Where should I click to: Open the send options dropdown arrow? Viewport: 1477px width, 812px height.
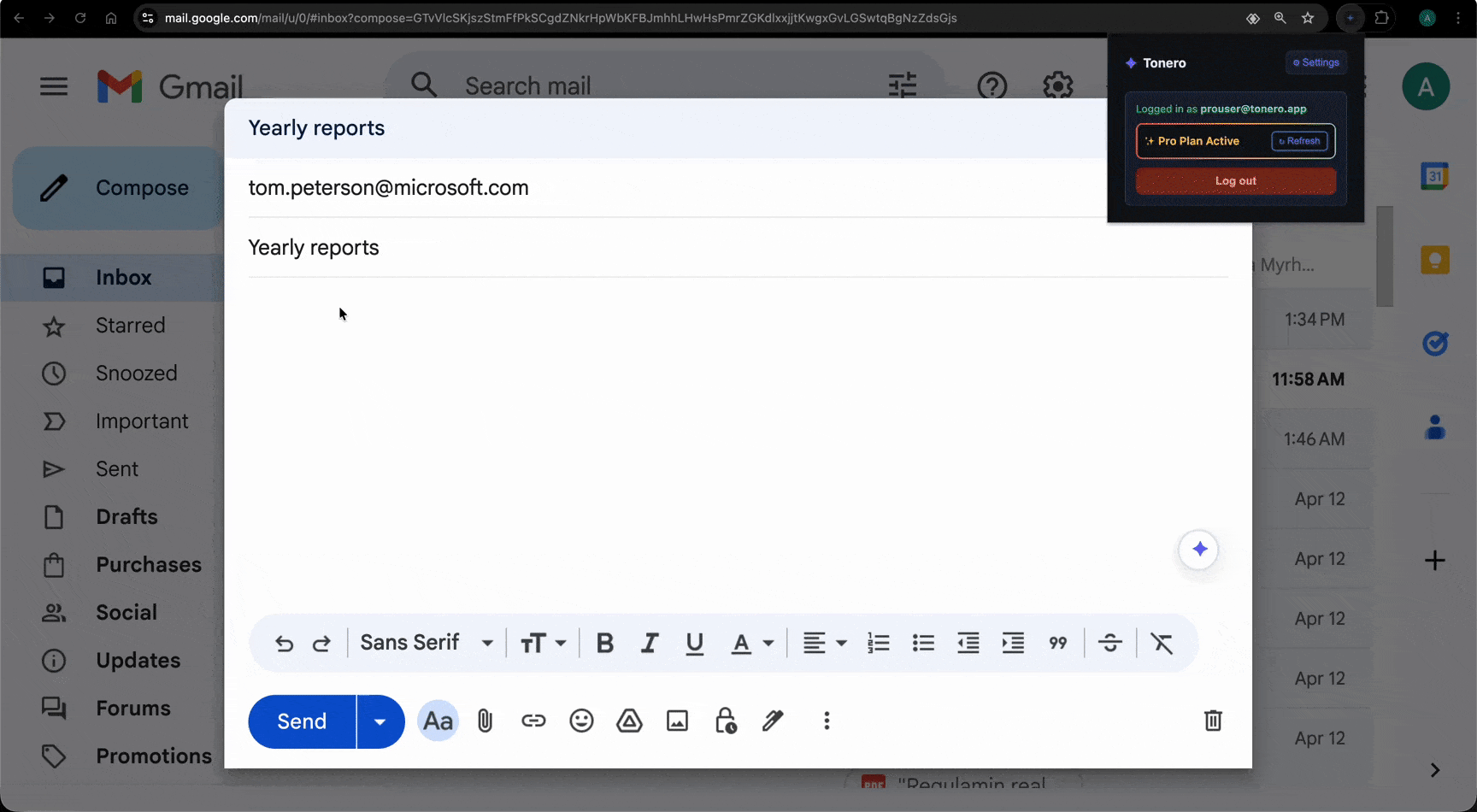(380, 721)
